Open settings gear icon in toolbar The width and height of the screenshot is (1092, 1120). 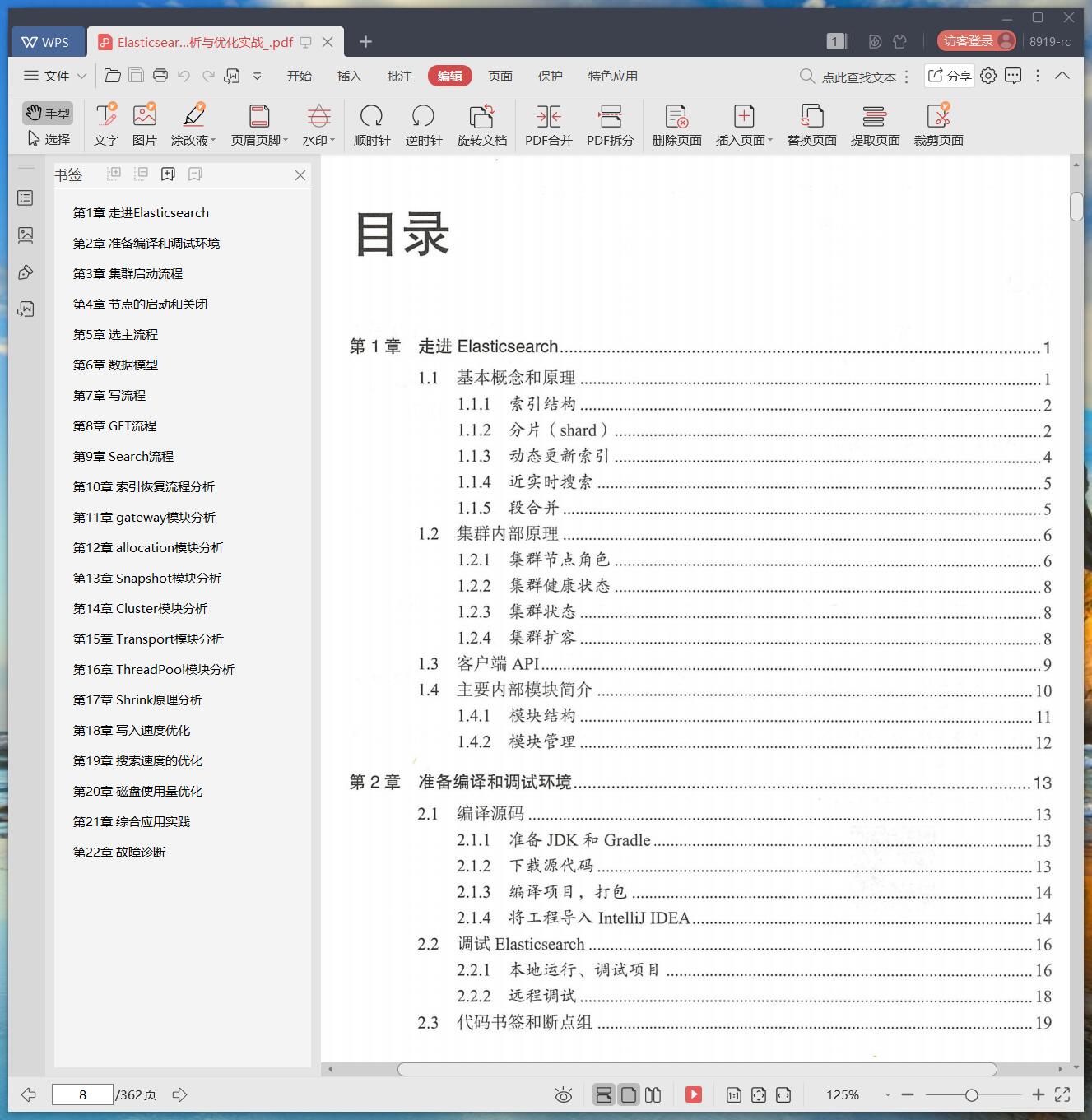pos(988,76)
